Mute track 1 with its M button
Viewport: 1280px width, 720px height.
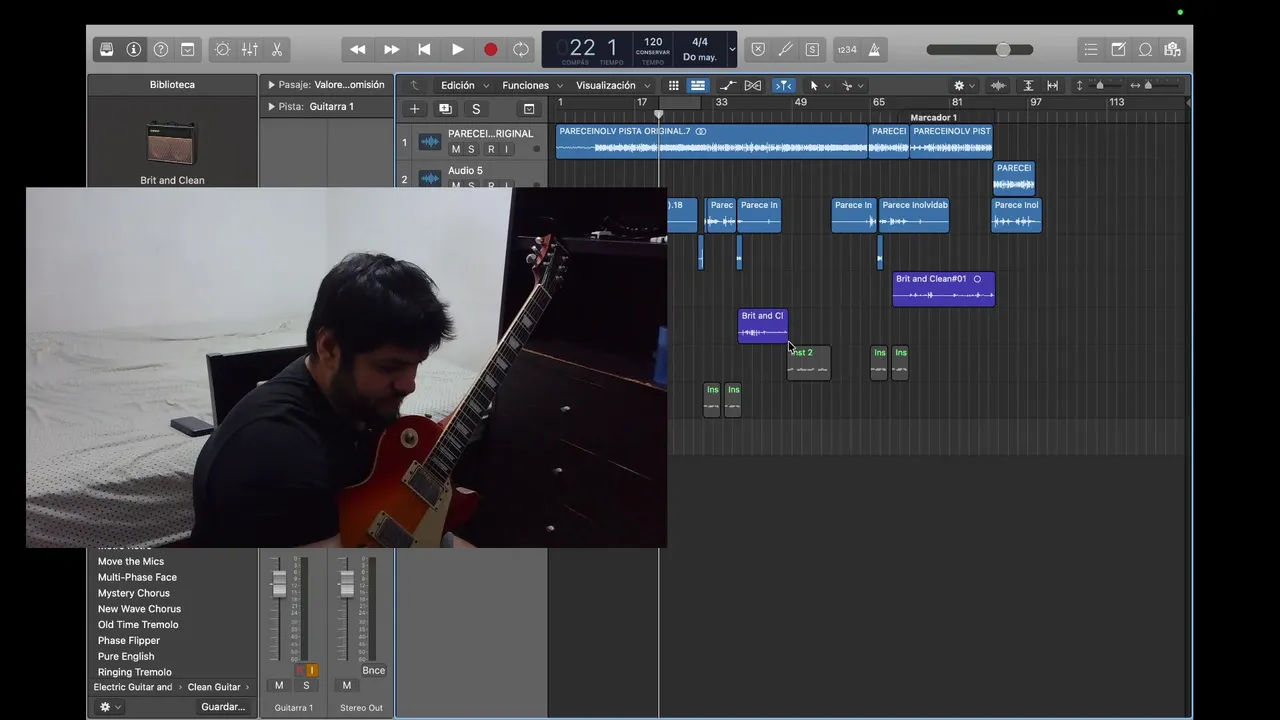coord(456,150)
